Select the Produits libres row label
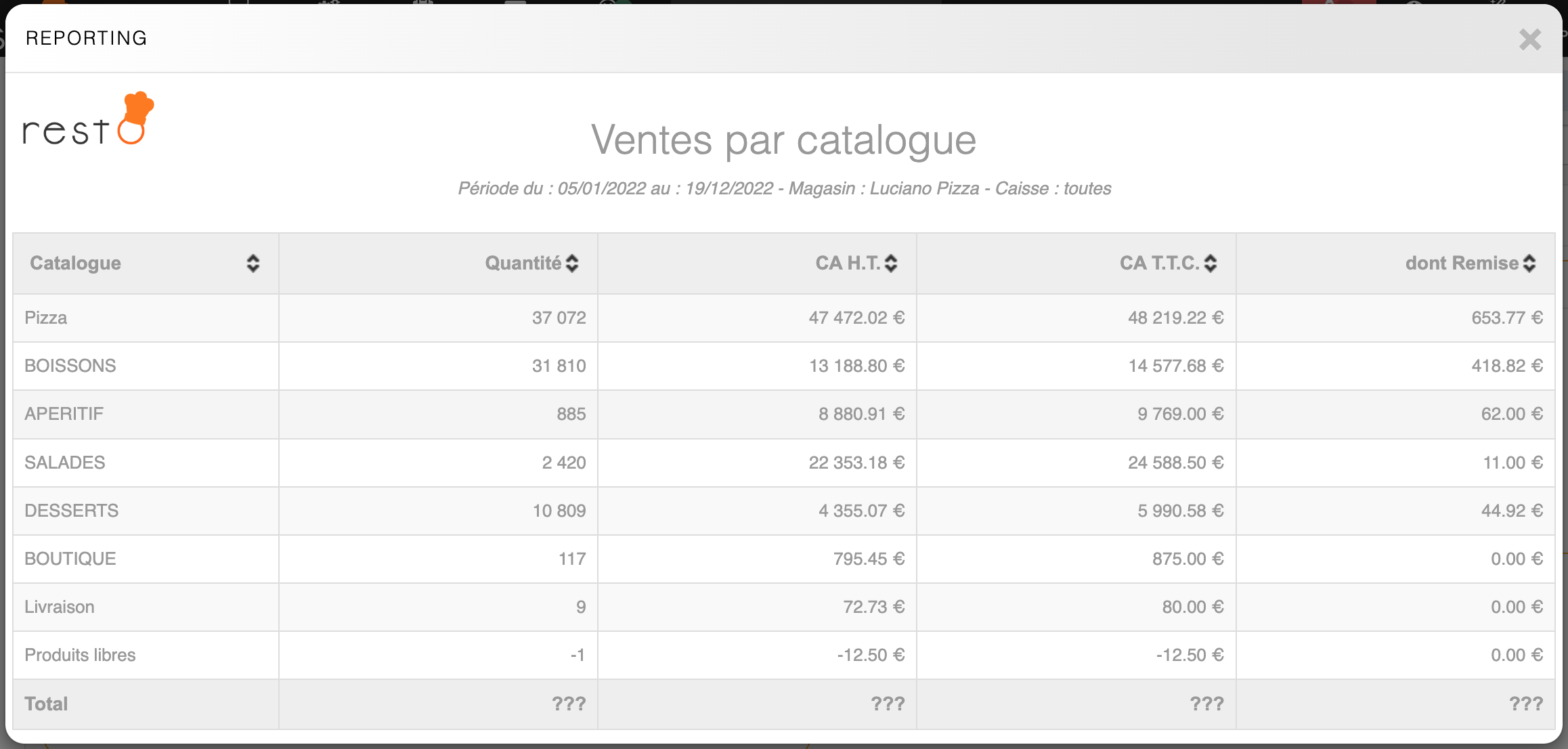Screen dimensions: 1568x749 80,655
